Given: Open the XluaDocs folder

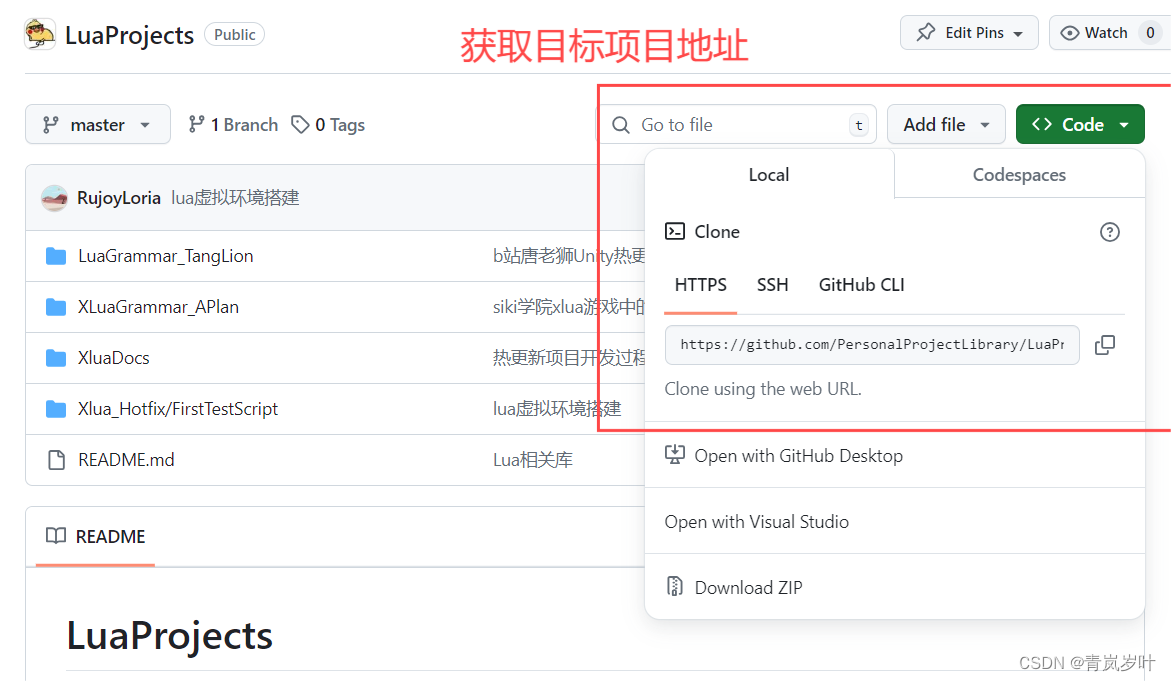Looking at the screenshot, I should [114, 358].
